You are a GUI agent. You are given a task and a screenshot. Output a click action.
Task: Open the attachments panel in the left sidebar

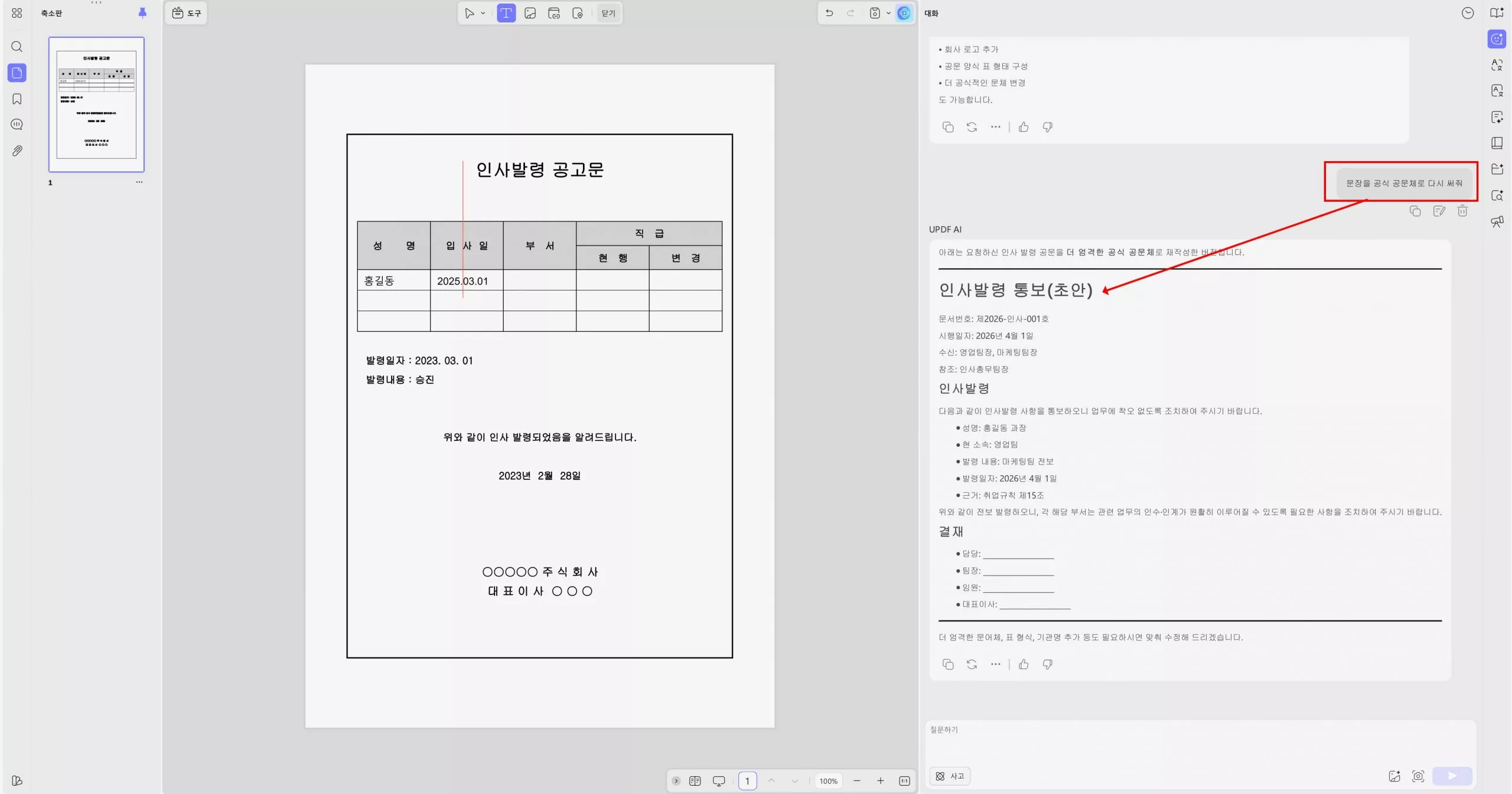tap(17, 151)
